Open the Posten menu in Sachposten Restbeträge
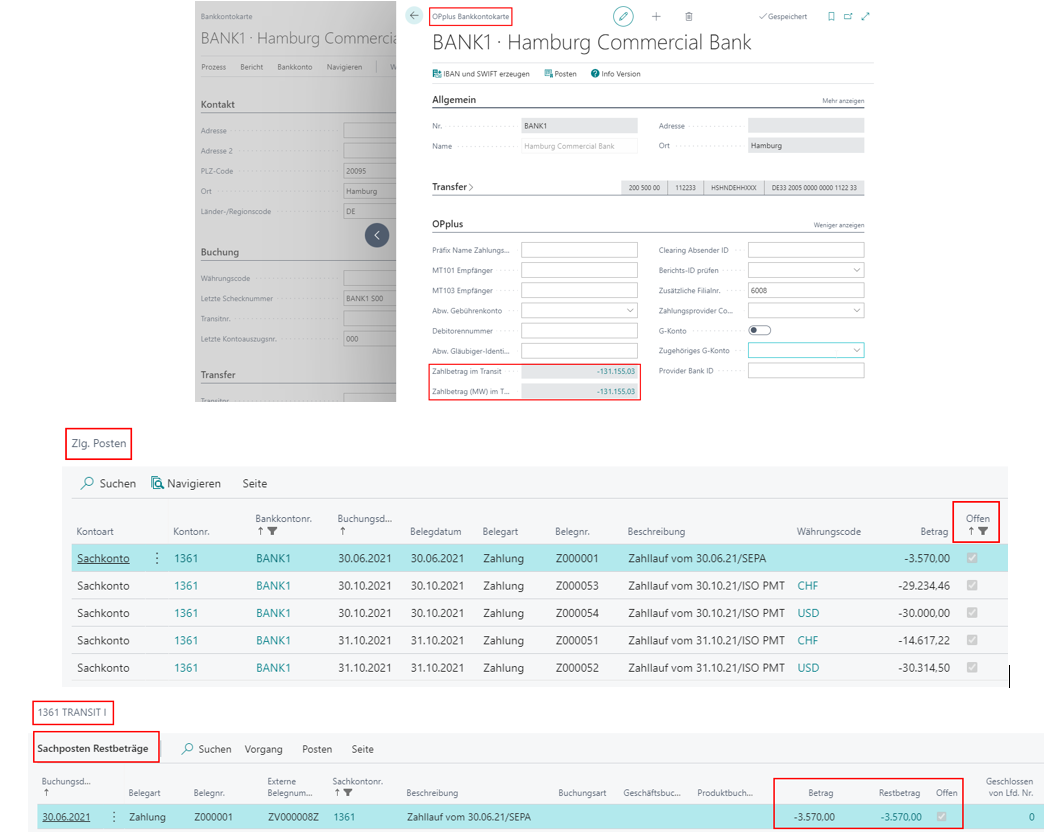This screenshot has width=1058, height=834. coord(317,749)
